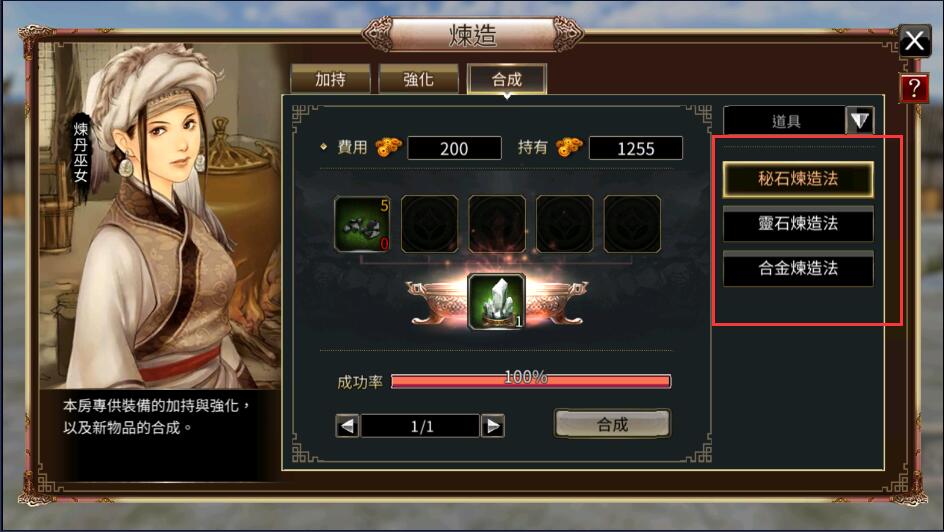
Task: Select the third empty material slot
Action: point(497,224)
